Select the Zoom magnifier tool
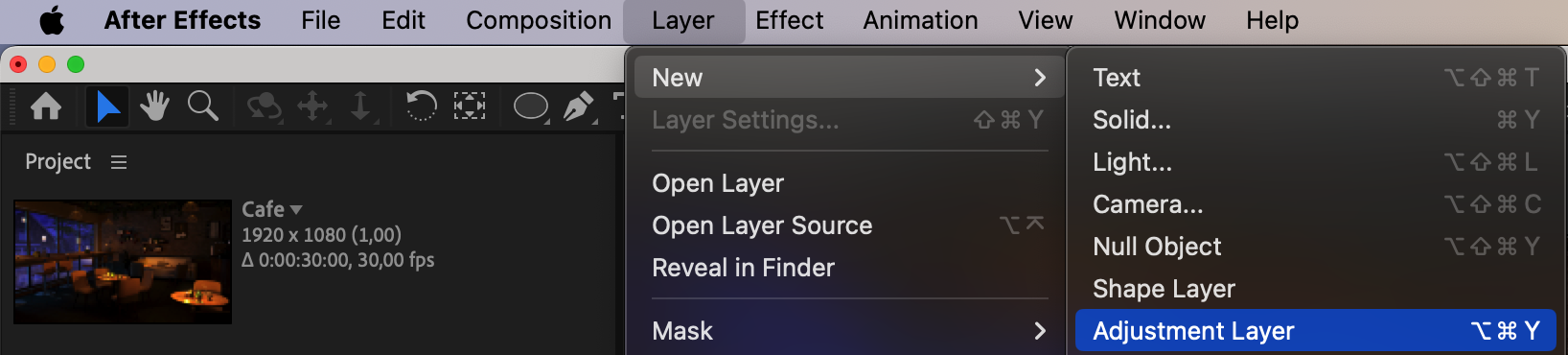1568x355 pixels. pyautogui.click(x=202, y=106)
